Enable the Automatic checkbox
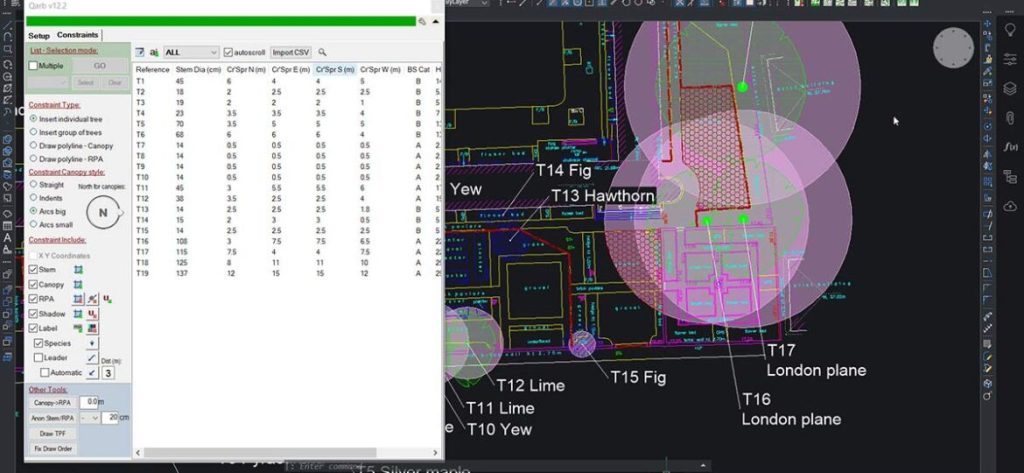This screenshot has width=1024, height=473. click(44, 373)
